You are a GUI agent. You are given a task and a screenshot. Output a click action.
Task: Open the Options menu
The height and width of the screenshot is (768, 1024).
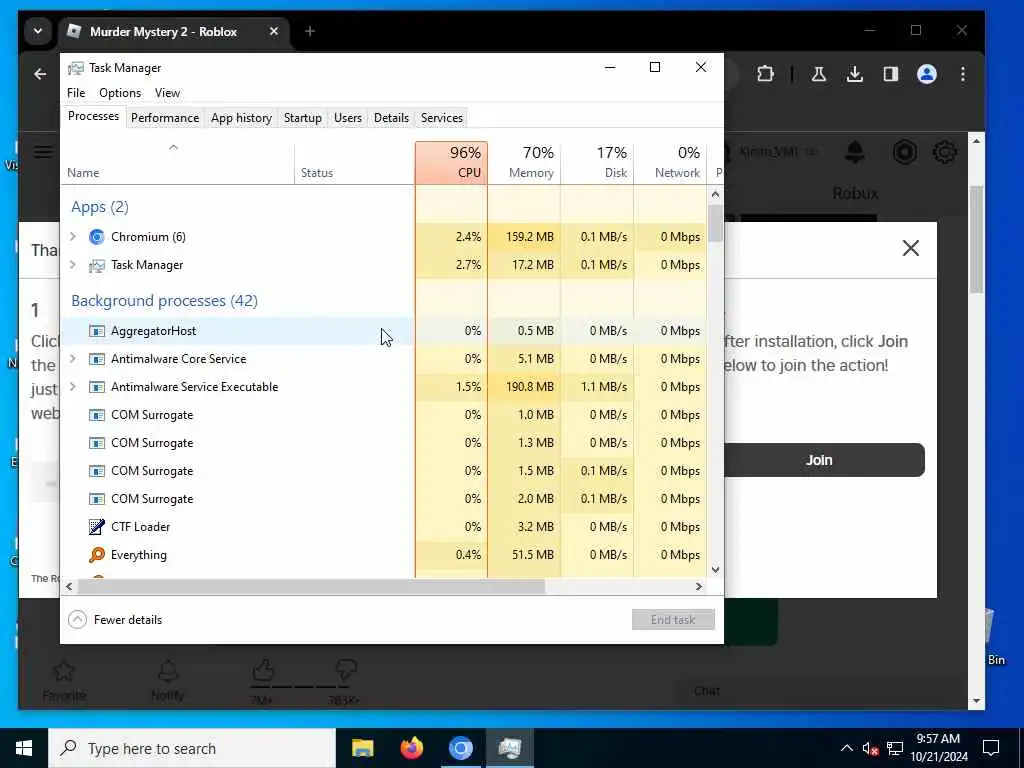[120, 93]
